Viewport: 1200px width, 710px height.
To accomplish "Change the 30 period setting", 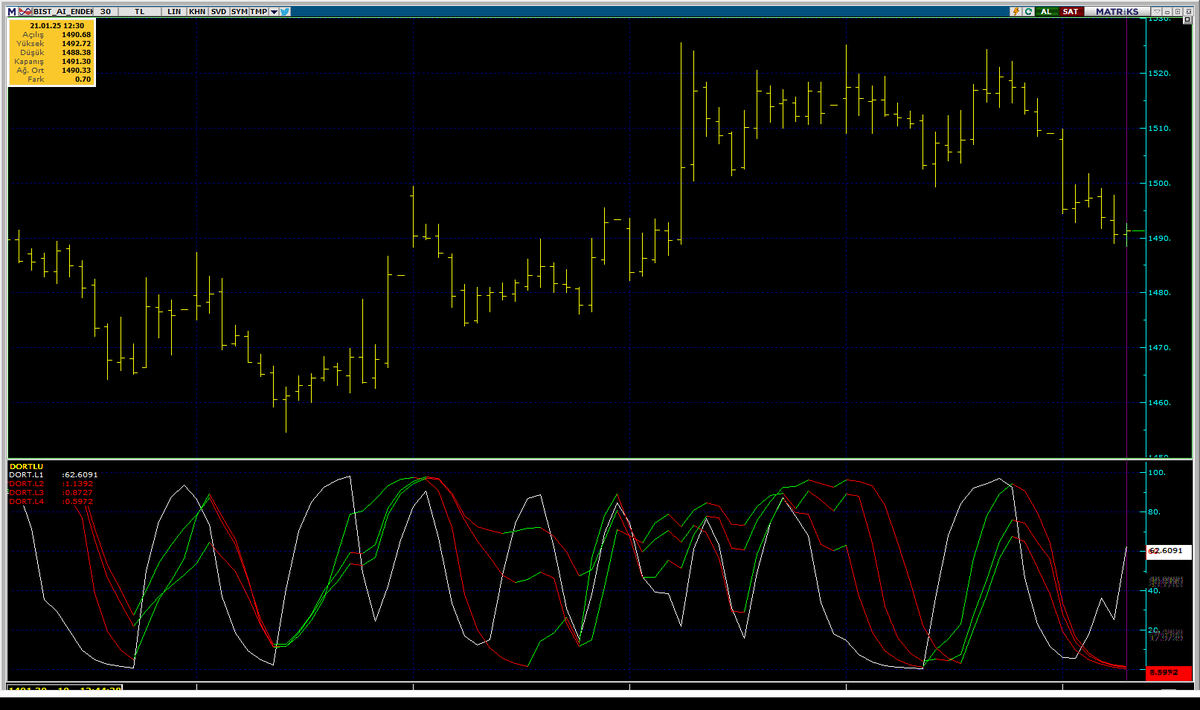I will click(105, 11).
